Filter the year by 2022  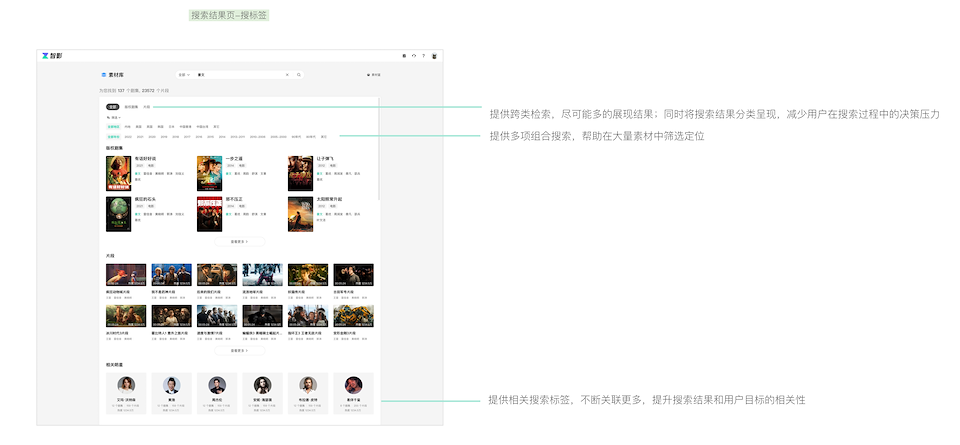click(x=129, y=136)
